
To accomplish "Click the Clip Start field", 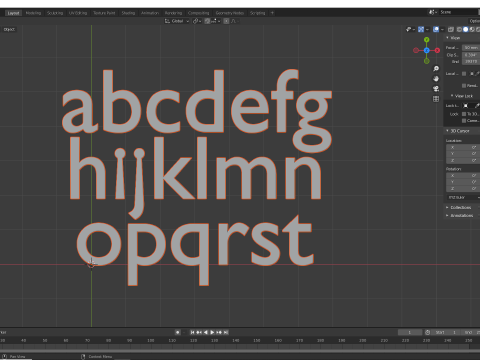I will tap(471, 55).
